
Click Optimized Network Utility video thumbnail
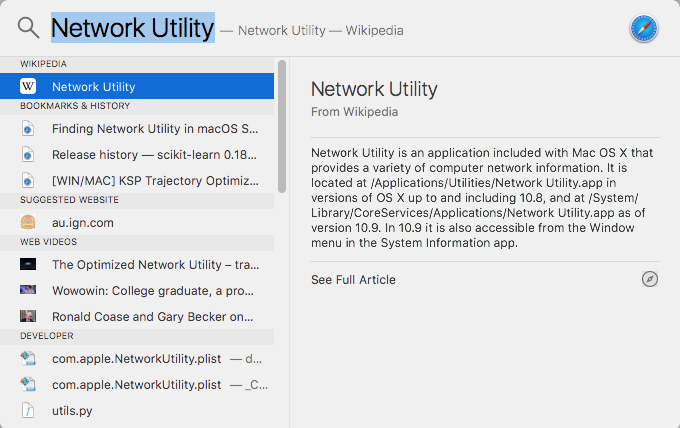click(28, 264)
